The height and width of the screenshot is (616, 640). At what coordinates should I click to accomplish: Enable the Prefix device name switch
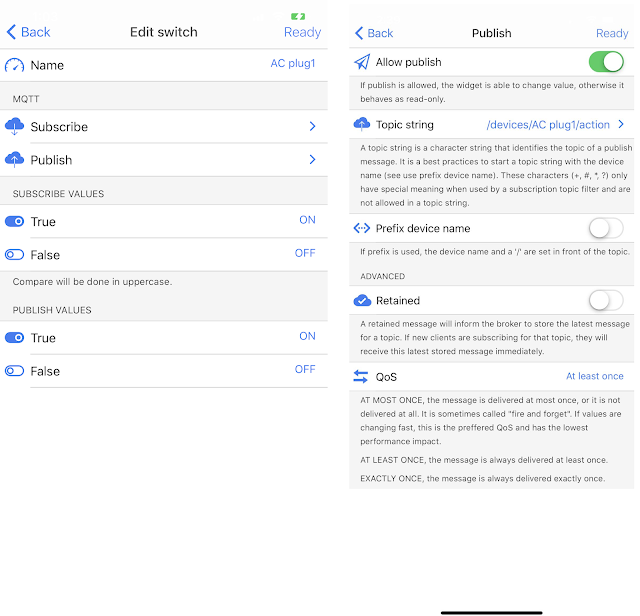(x=606, y=228)
